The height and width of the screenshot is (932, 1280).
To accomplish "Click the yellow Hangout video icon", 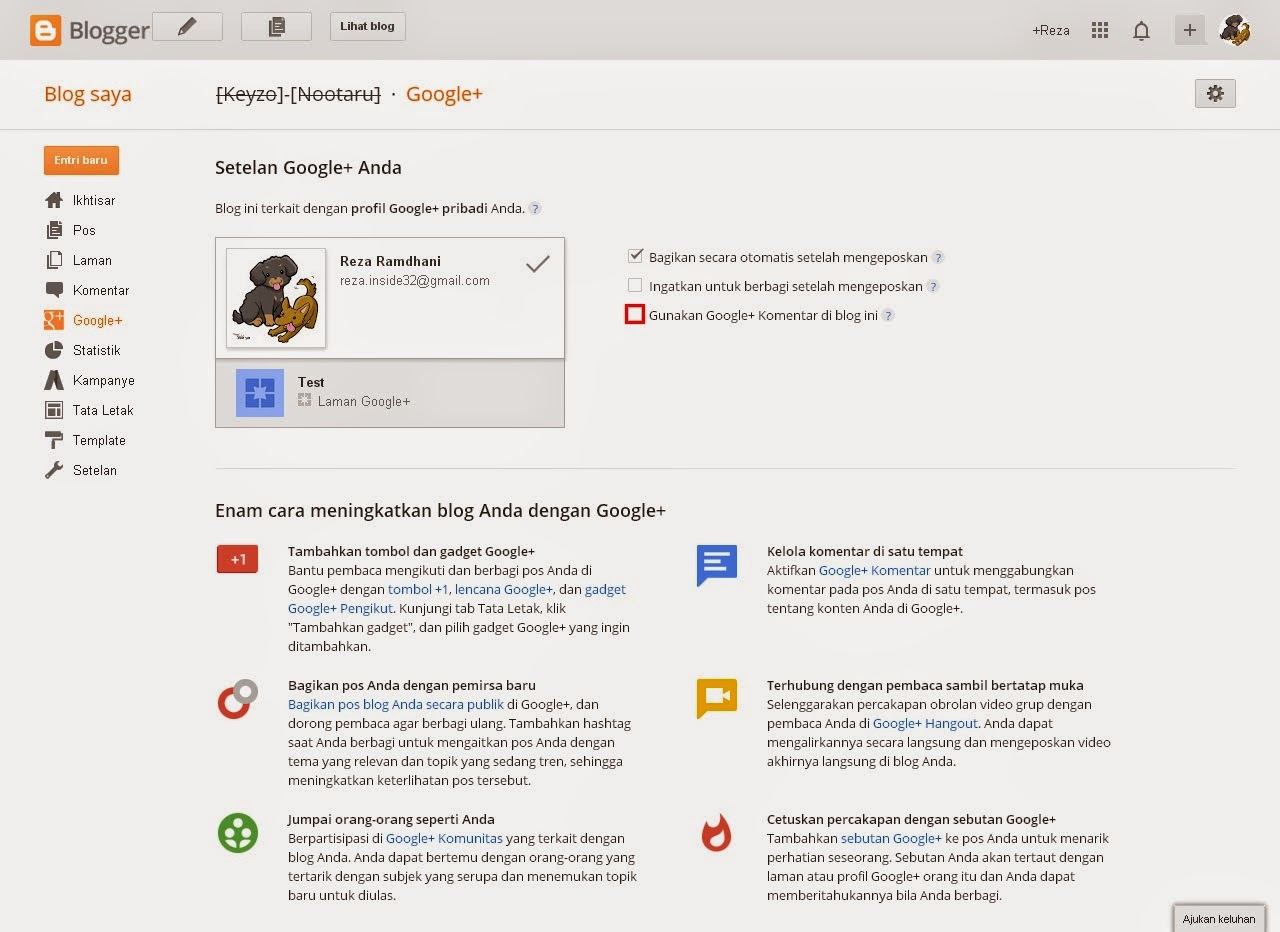I will coord(717,698).
